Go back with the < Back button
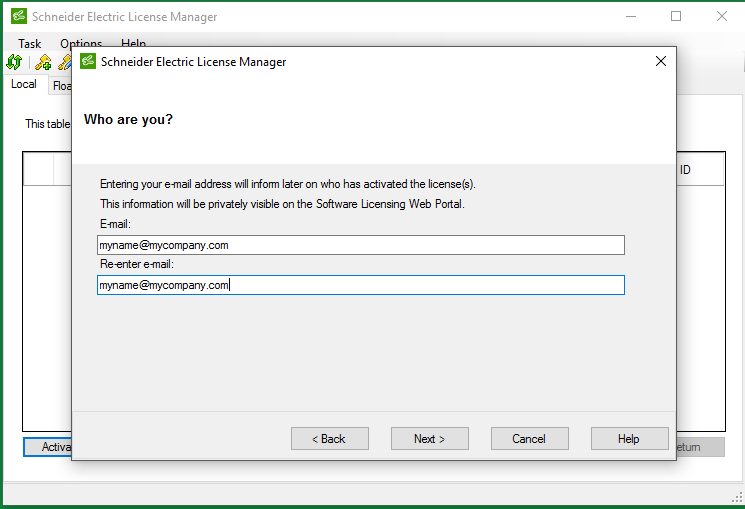The height and width of the screenshot is (509, 745). coord(330,439)
